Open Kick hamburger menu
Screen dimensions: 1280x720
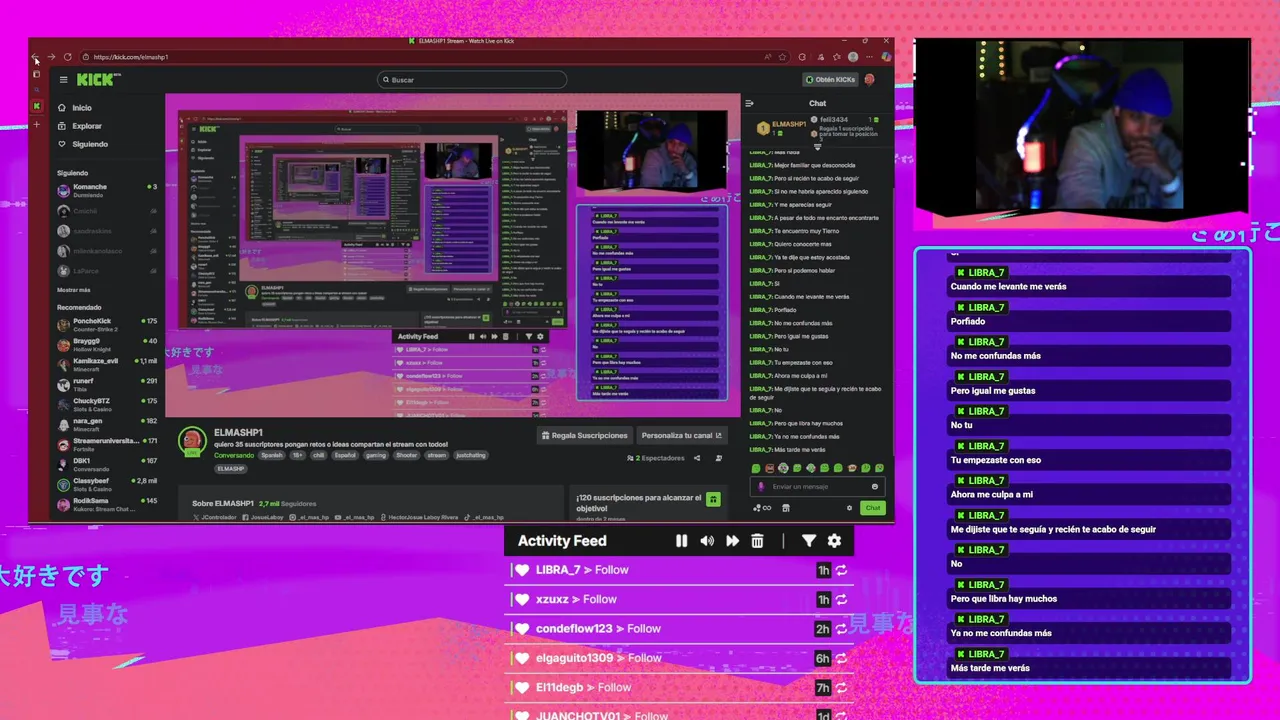click(63, 80)
